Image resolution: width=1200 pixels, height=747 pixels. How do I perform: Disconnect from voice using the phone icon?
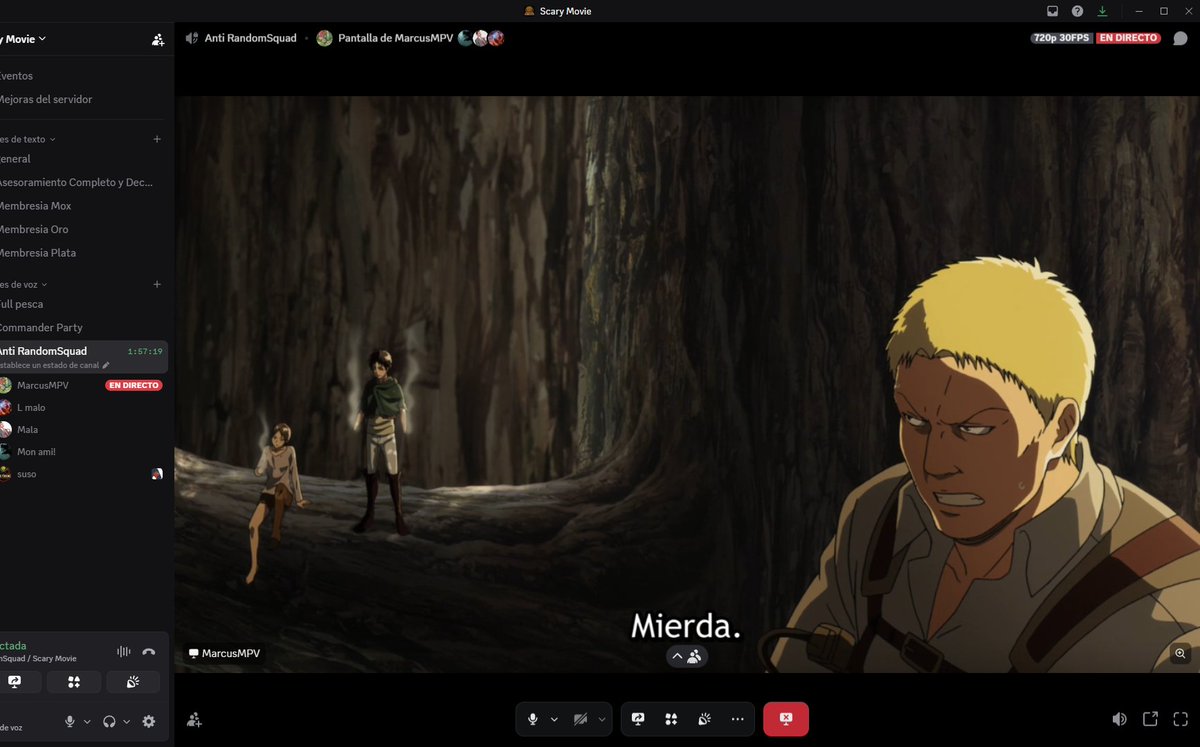pos(149,651)
